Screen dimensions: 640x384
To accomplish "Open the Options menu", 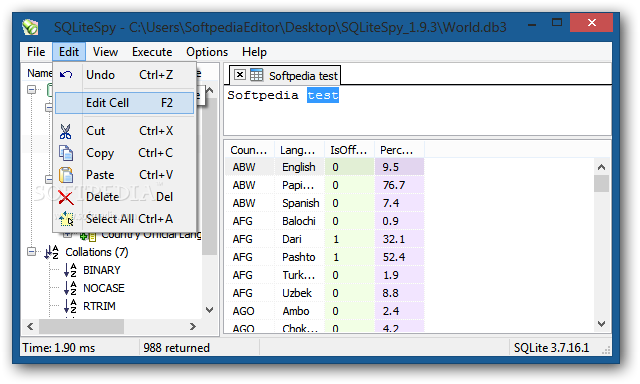I will pos(207,52).
